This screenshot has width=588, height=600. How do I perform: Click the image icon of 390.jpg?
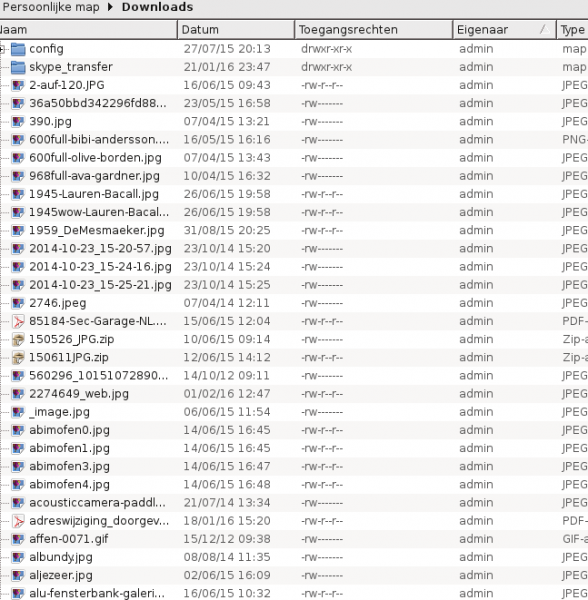pyautogui.click(x=18, y=122)
